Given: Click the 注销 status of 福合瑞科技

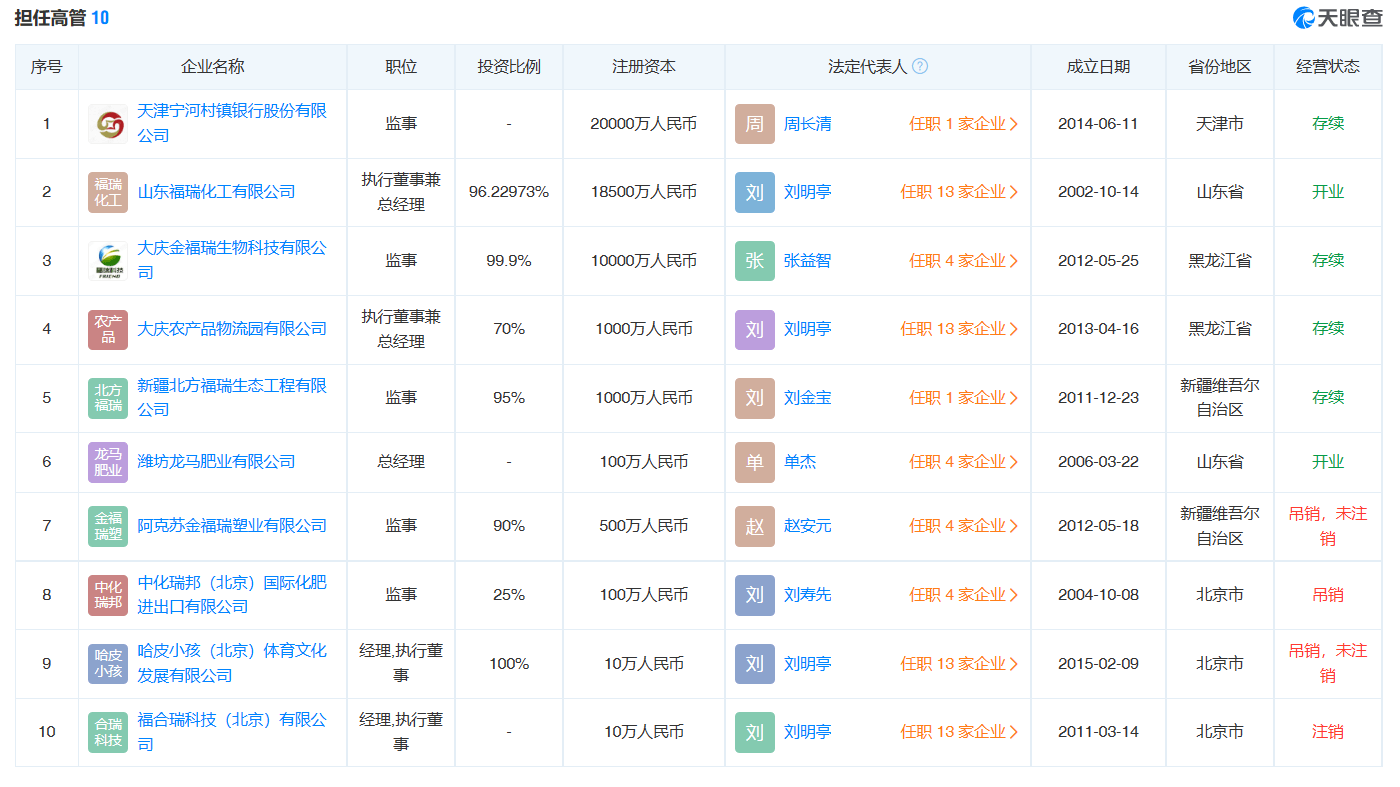Looking at the screenshot, I should click(x=1328, y=732).
